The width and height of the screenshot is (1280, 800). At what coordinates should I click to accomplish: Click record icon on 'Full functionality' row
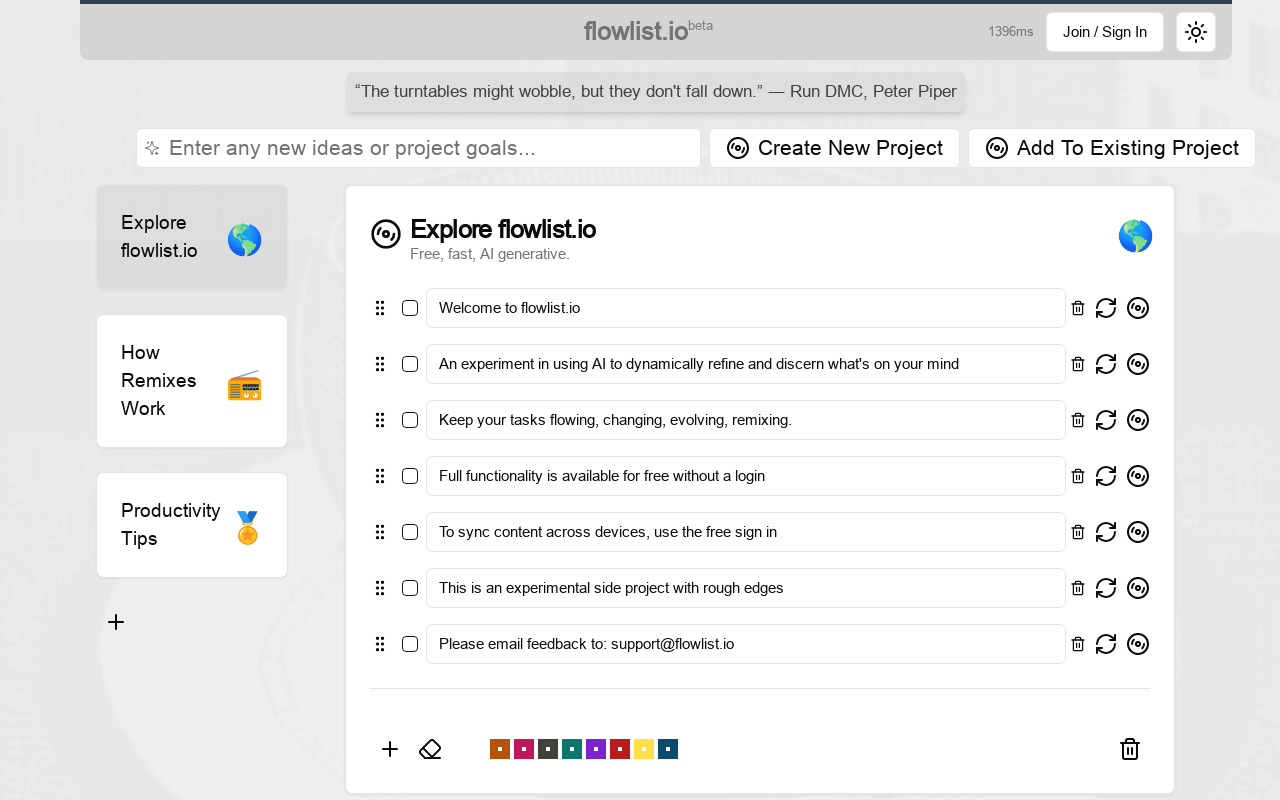[1138, 476]
